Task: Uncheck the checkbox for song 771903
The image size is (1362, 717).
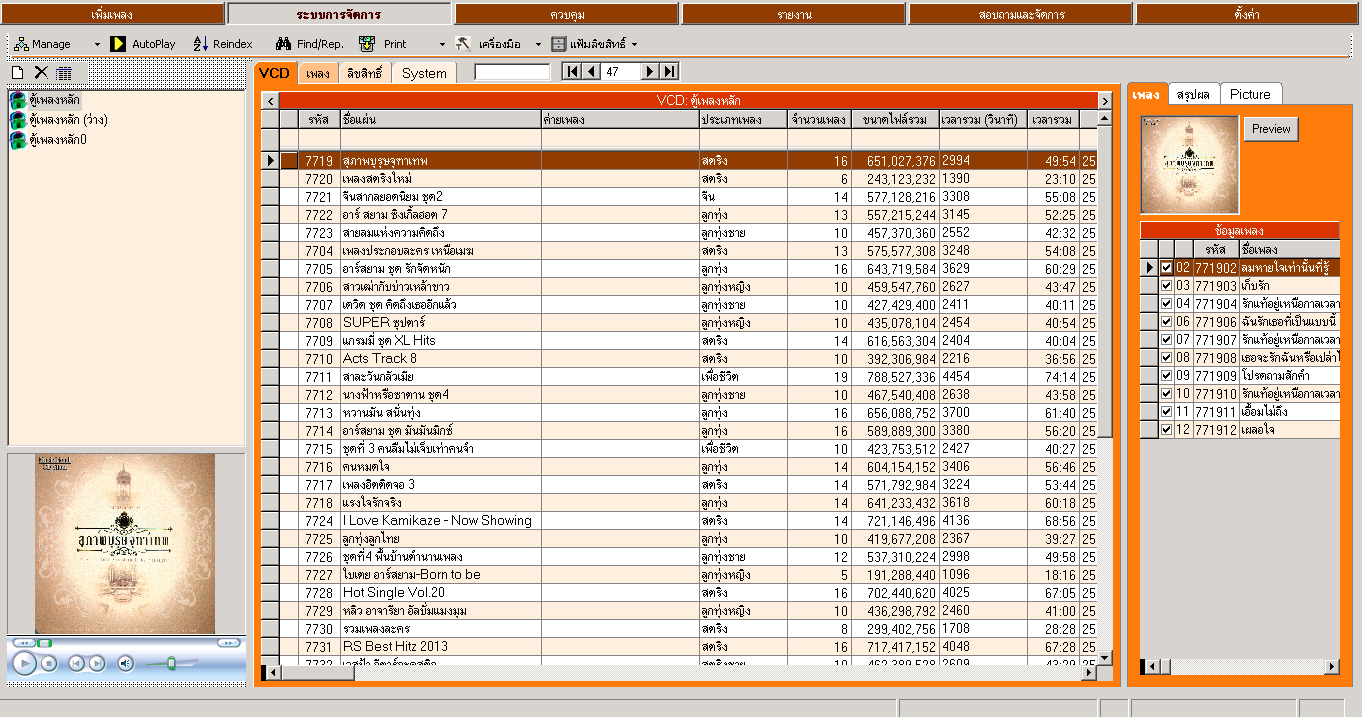Action: [x=1166, y=286]
